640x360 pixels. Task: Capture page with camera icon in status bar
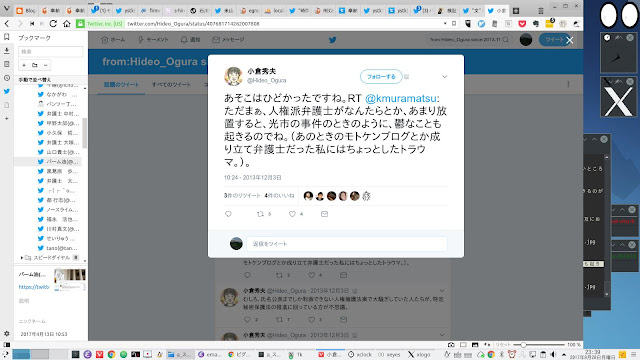click(451, 345)
